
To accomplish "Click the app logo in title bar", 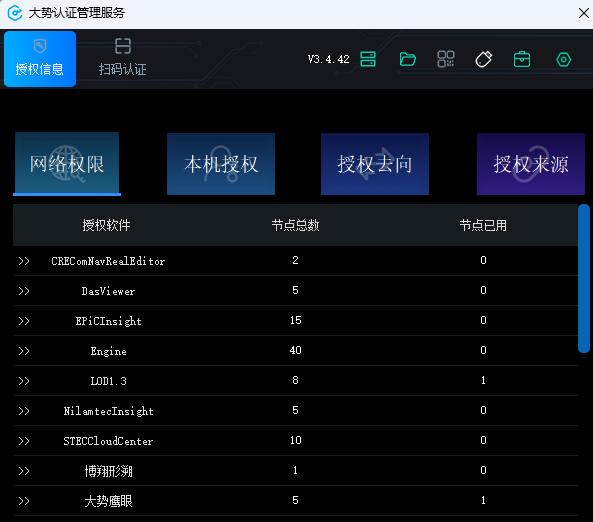I will pyautogui.click(x=15, y=13).
